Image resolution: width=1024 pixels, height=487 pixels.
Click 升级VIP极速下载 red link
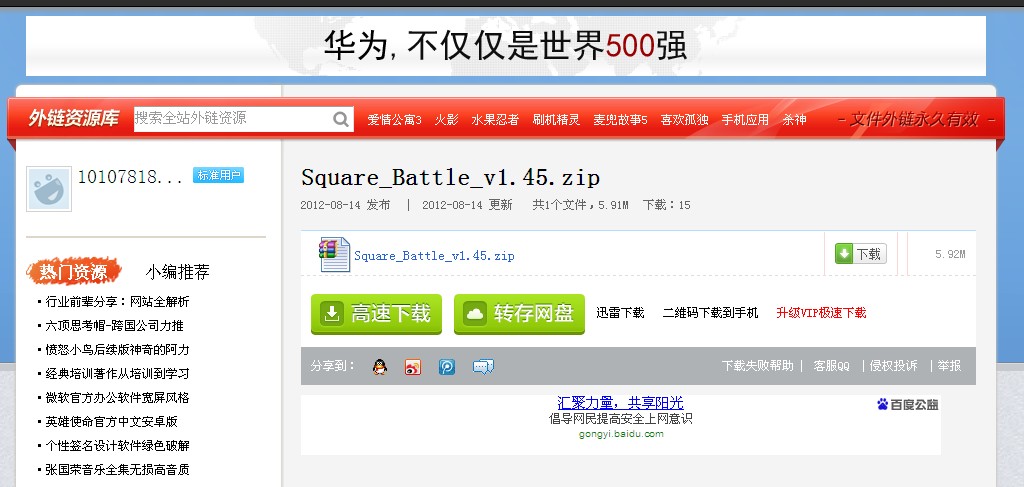[822, 313]
